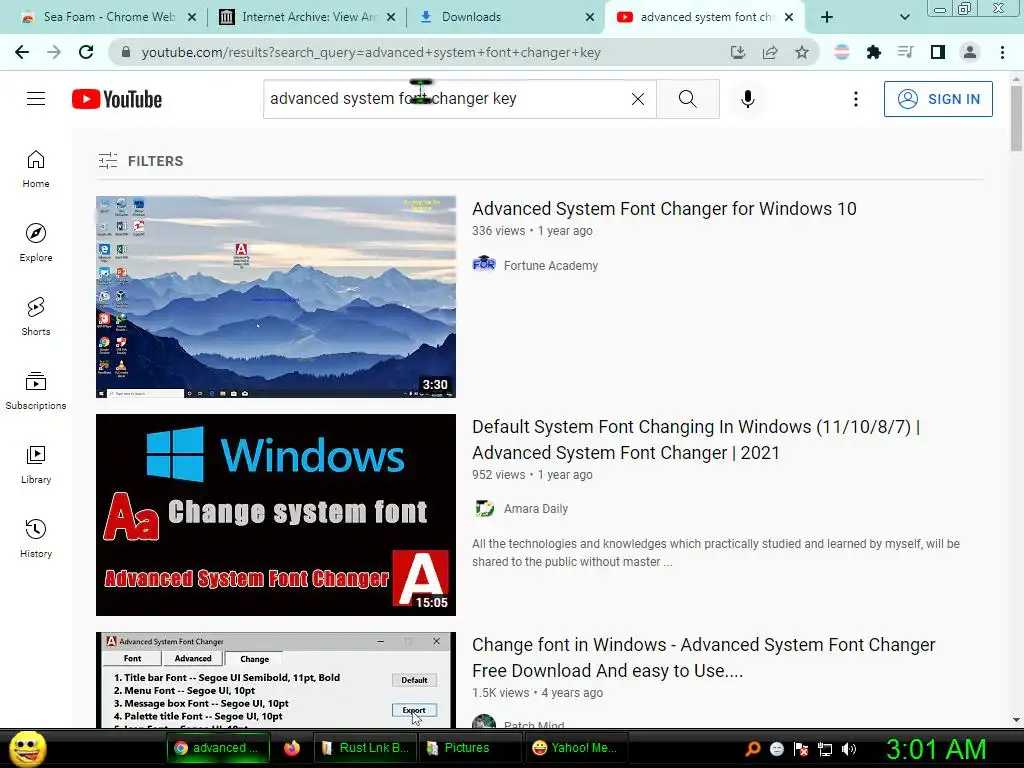
Task: Click the magnifier tray icon
Action: (x=753, y=749)
